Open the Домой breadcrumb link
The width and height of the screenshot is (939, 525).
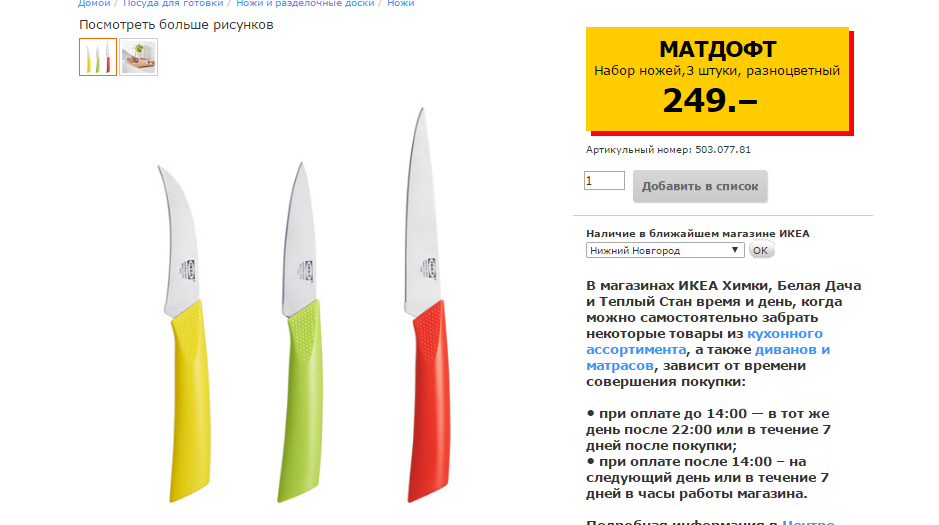(x=94, y=4)
